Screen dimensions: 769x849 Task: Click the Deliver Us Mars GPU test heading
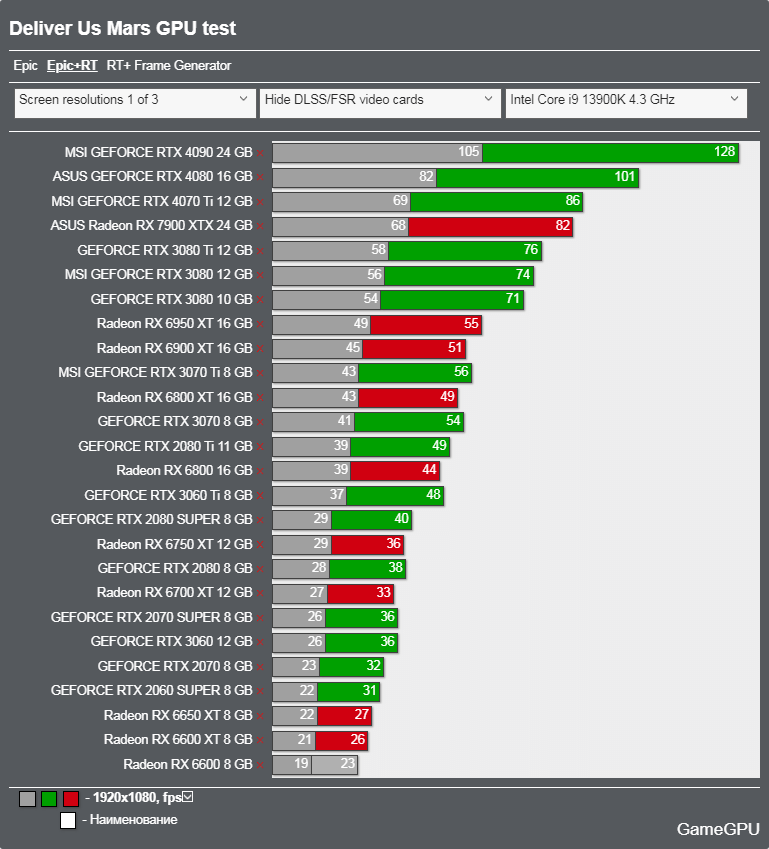[123, 28]
